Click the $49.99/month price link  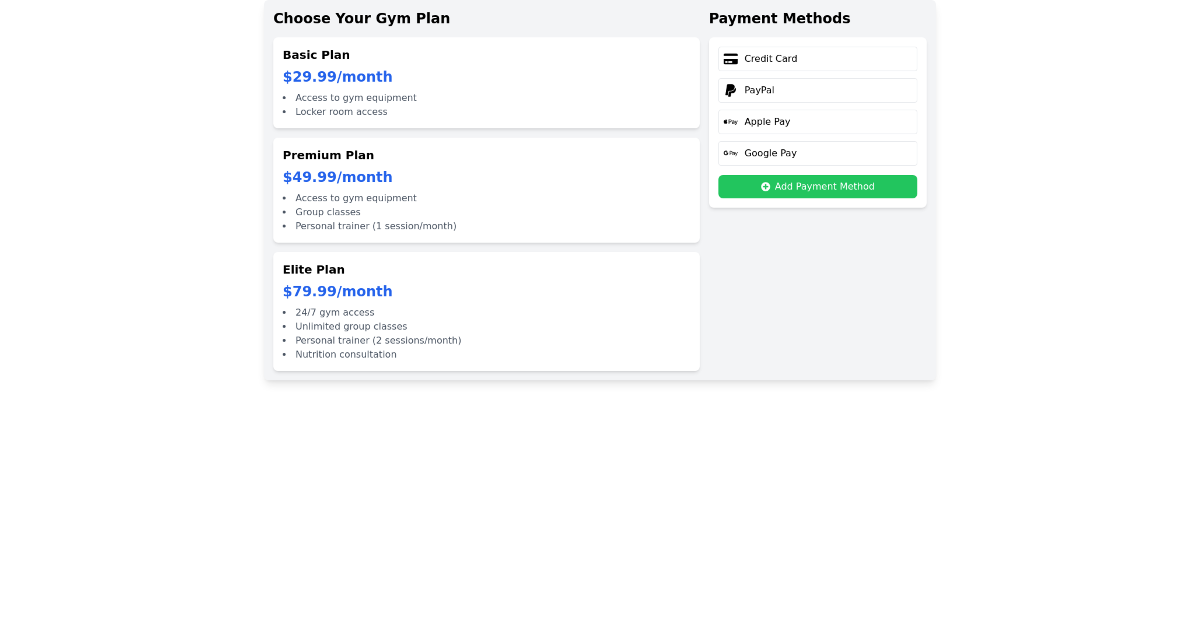[337, 176]
